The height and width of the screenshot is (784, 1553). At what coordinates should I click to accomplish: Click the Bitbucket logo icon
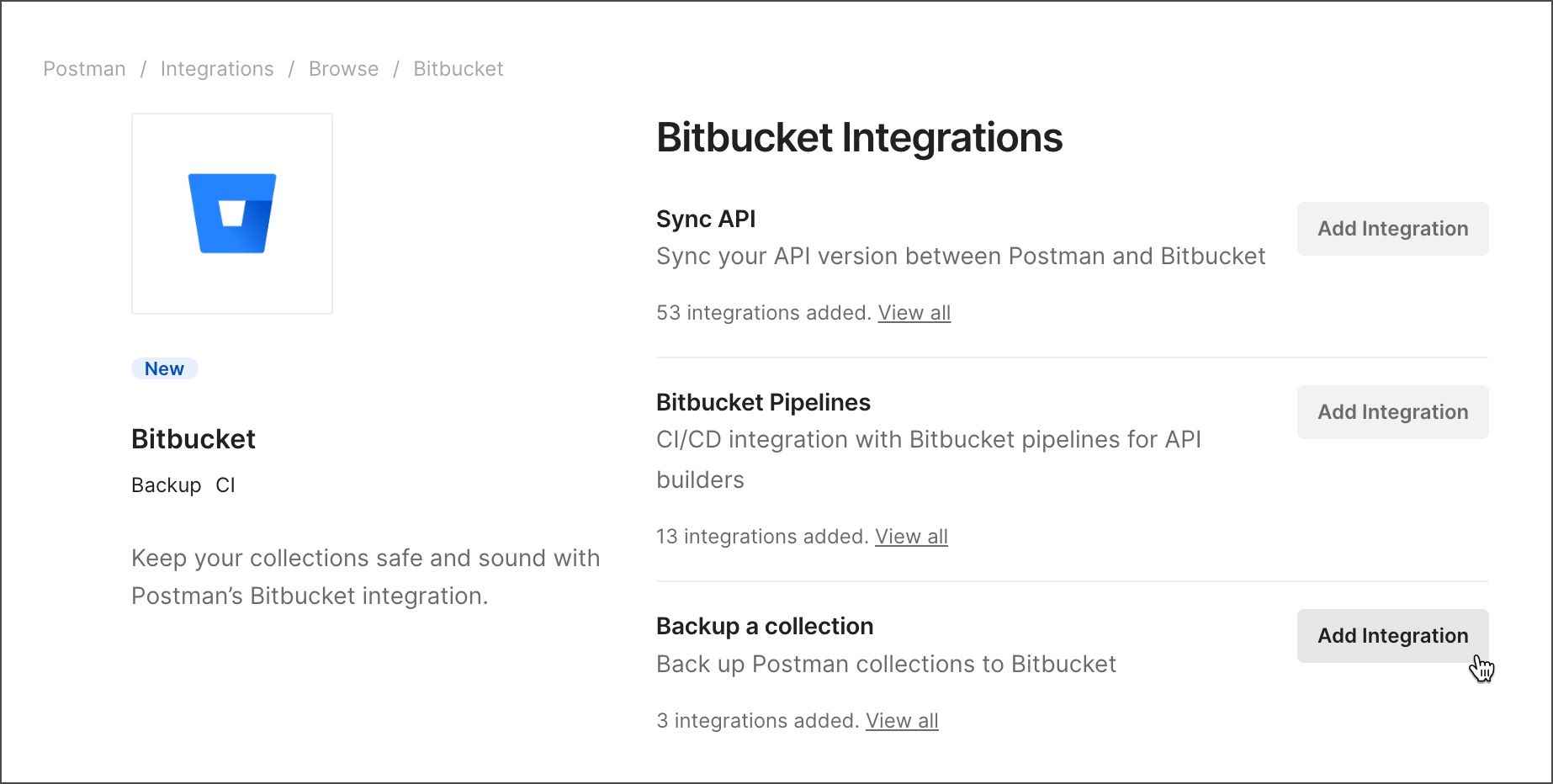coord(231,213)
